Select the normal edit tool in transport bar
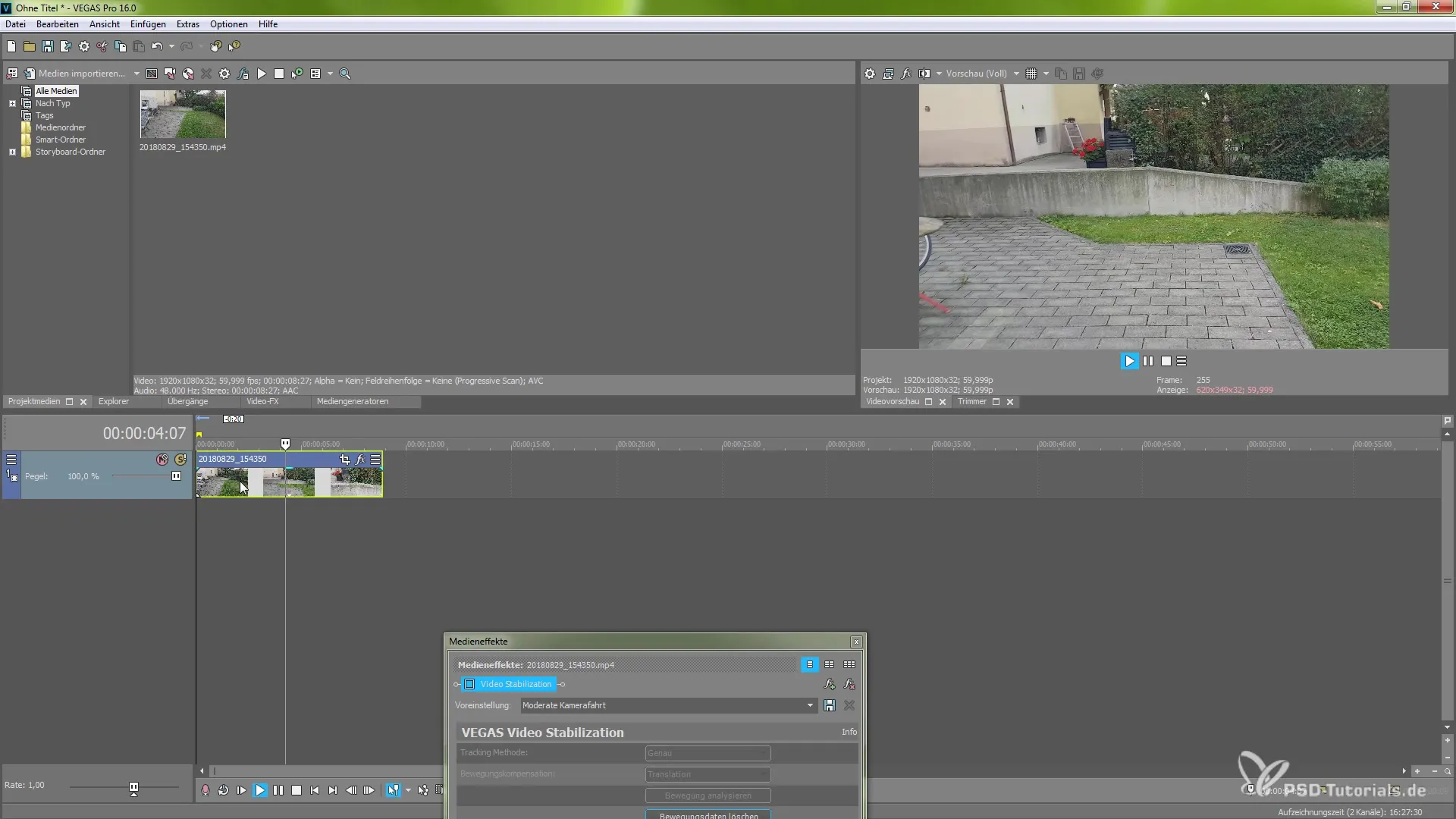 [x=393, y=790]
